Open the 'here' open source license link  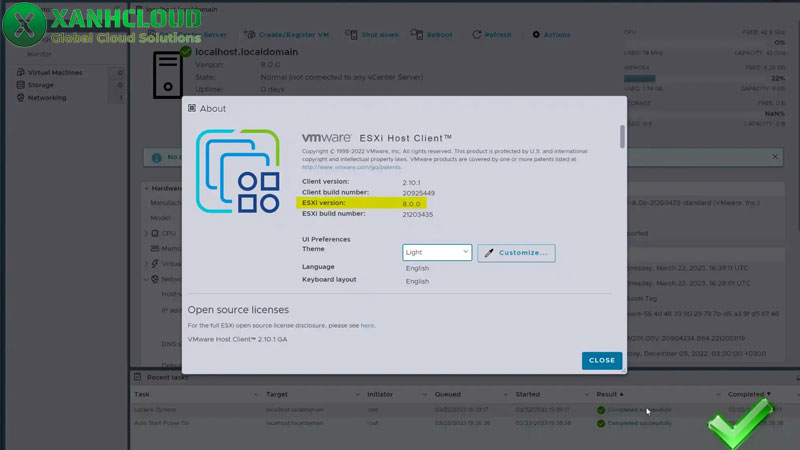coord(367,326)
